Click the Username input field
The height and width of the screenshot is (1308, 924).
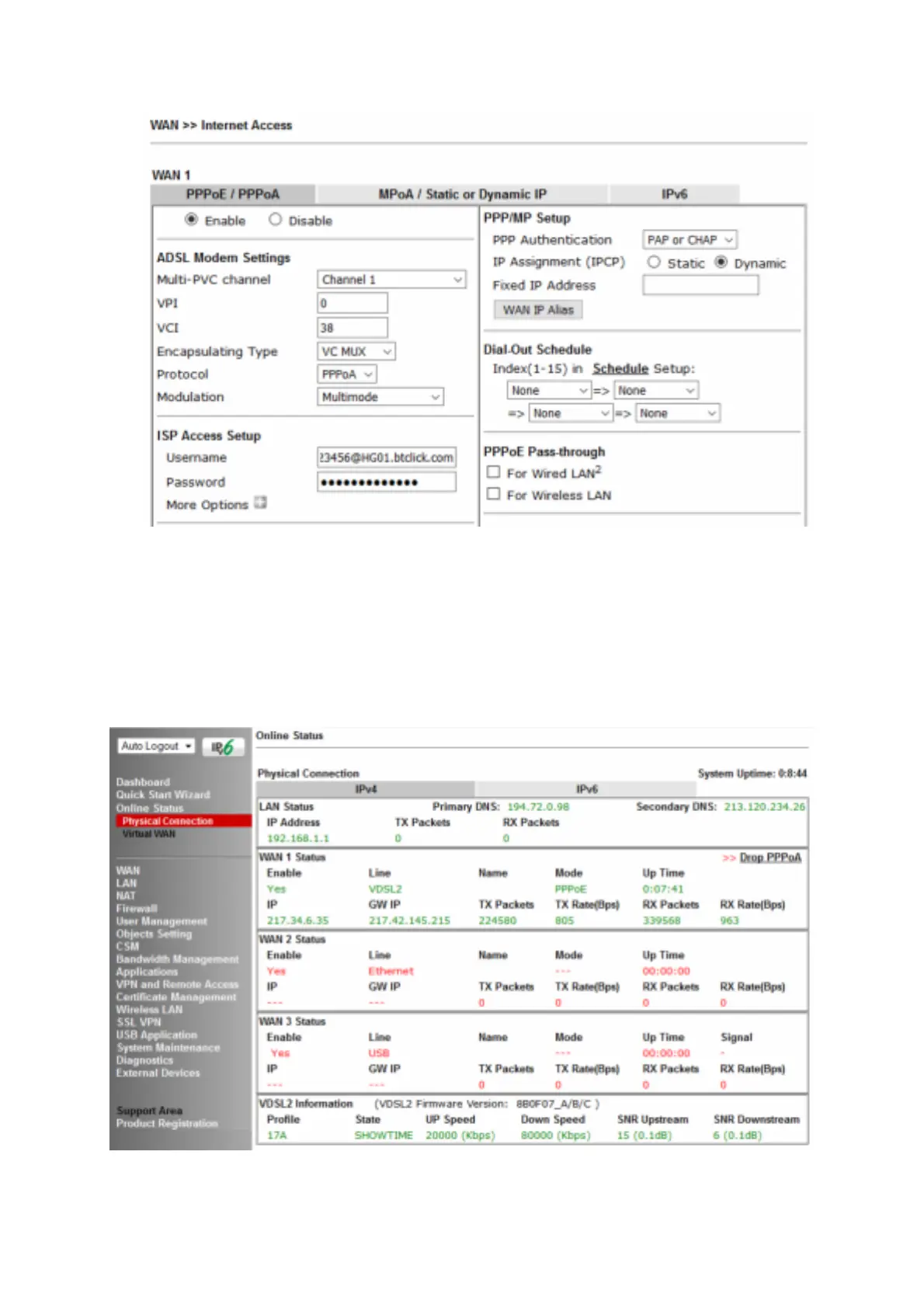(387, 457)
